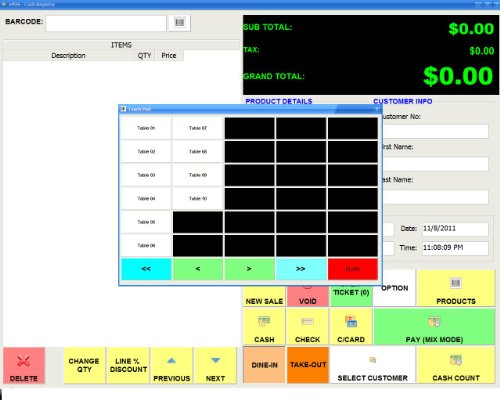Pay with CHECK button
The height and width of the screenshot is (400, 500).
pyautogui.click(x=308, y=326)
